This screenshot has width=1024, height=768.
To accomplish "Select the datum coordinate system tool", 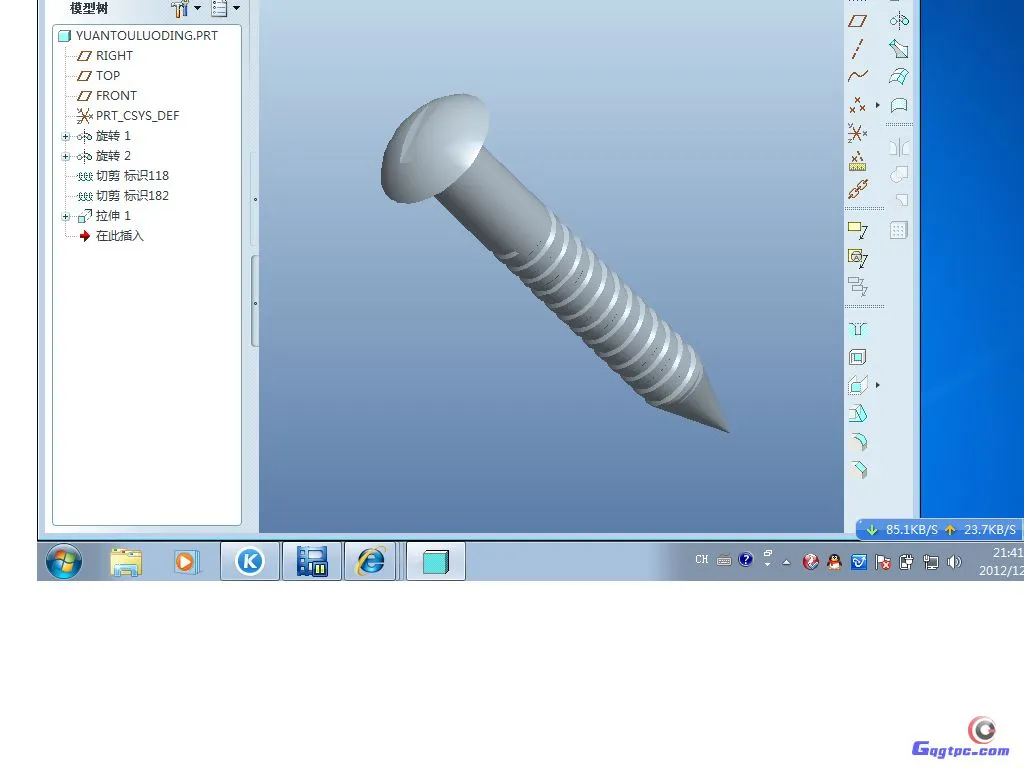I will click(857, 132).
